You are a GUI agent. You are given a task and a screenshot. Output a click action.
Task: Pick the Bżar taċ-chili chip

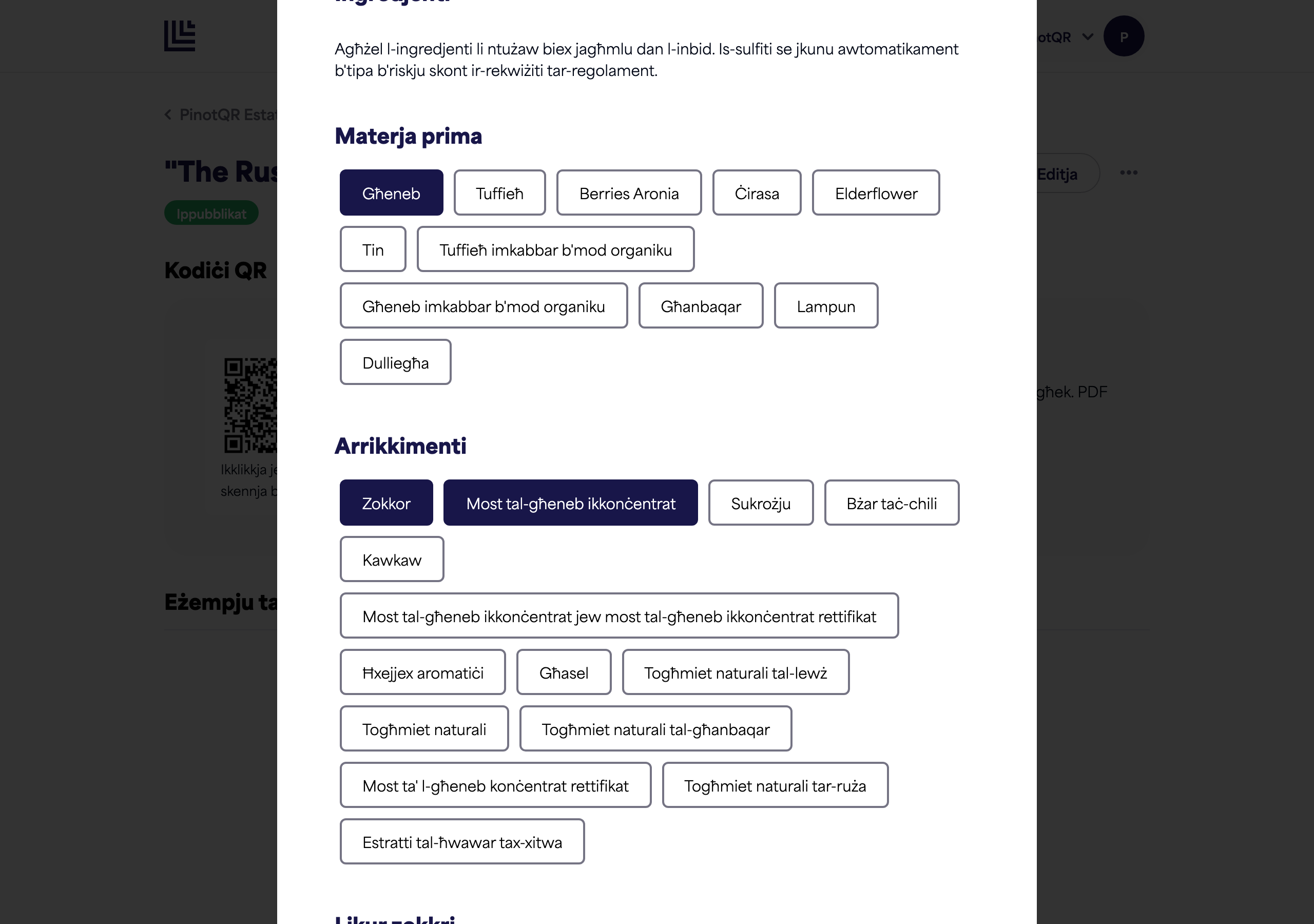(892, 503)
